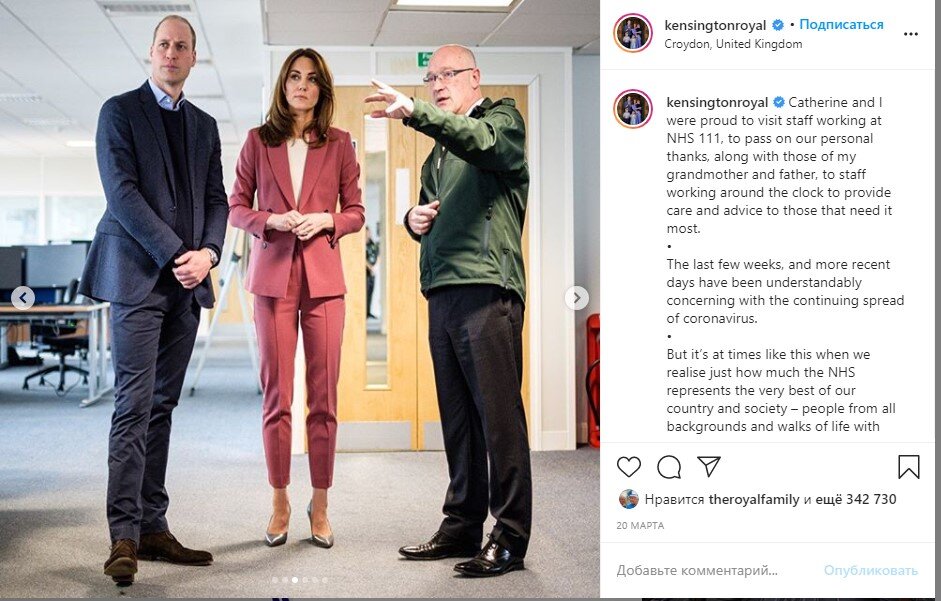Viewport: 941px width, 601px height.
Task: Go to next photo with right arrow
Action: click(x=577, y=297)
